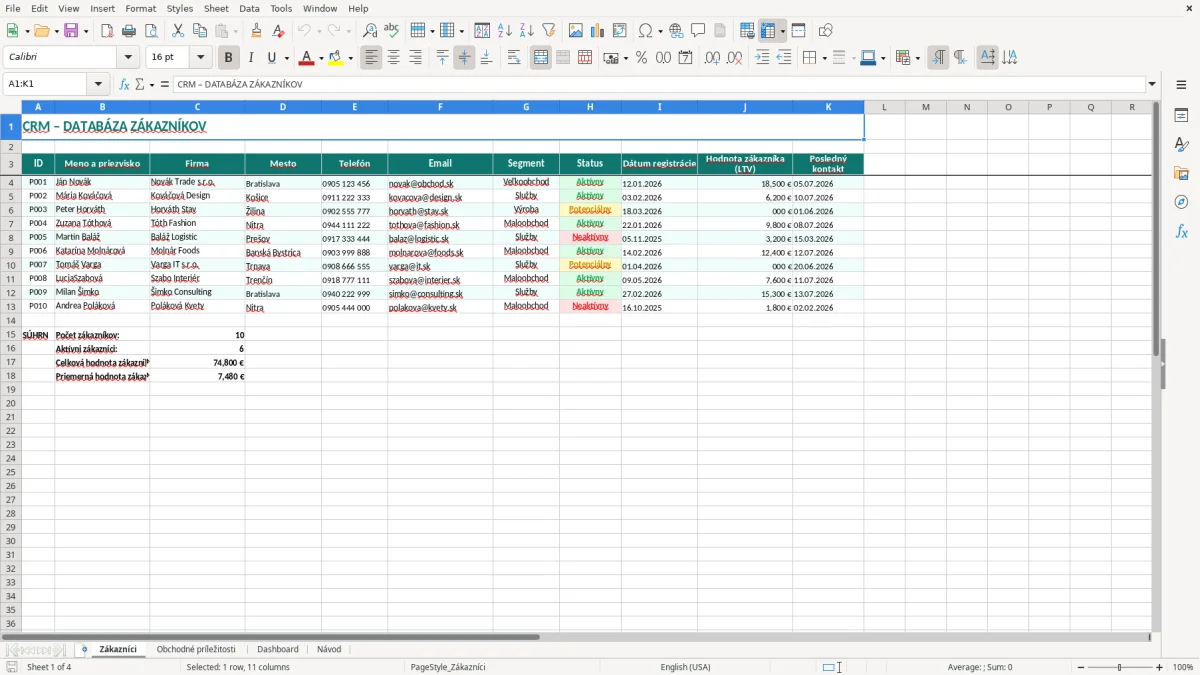Click the Save document icon
This screenshot has width=1200, height=675.
click(x=71, y=31)
